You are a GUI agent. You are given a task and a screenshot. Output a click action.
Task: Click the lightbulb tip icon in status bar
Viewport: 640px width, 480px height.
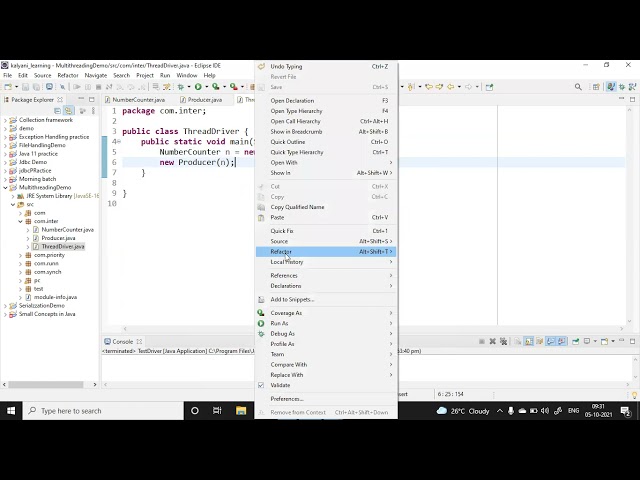(635, 395)
